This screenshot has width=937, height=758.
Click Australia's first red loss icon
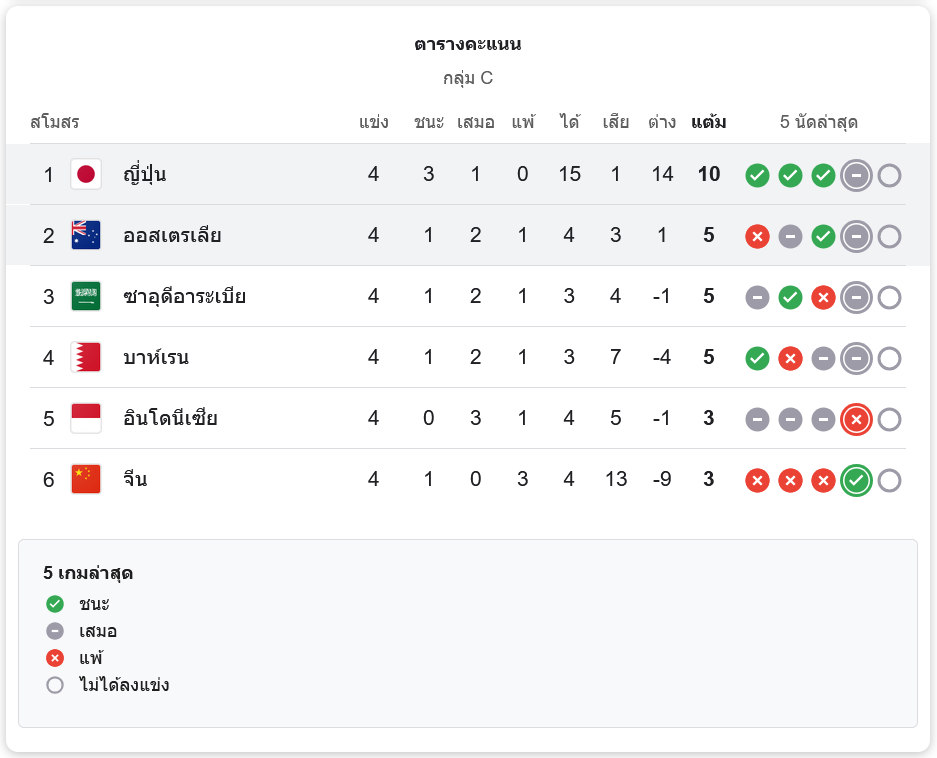758,237
